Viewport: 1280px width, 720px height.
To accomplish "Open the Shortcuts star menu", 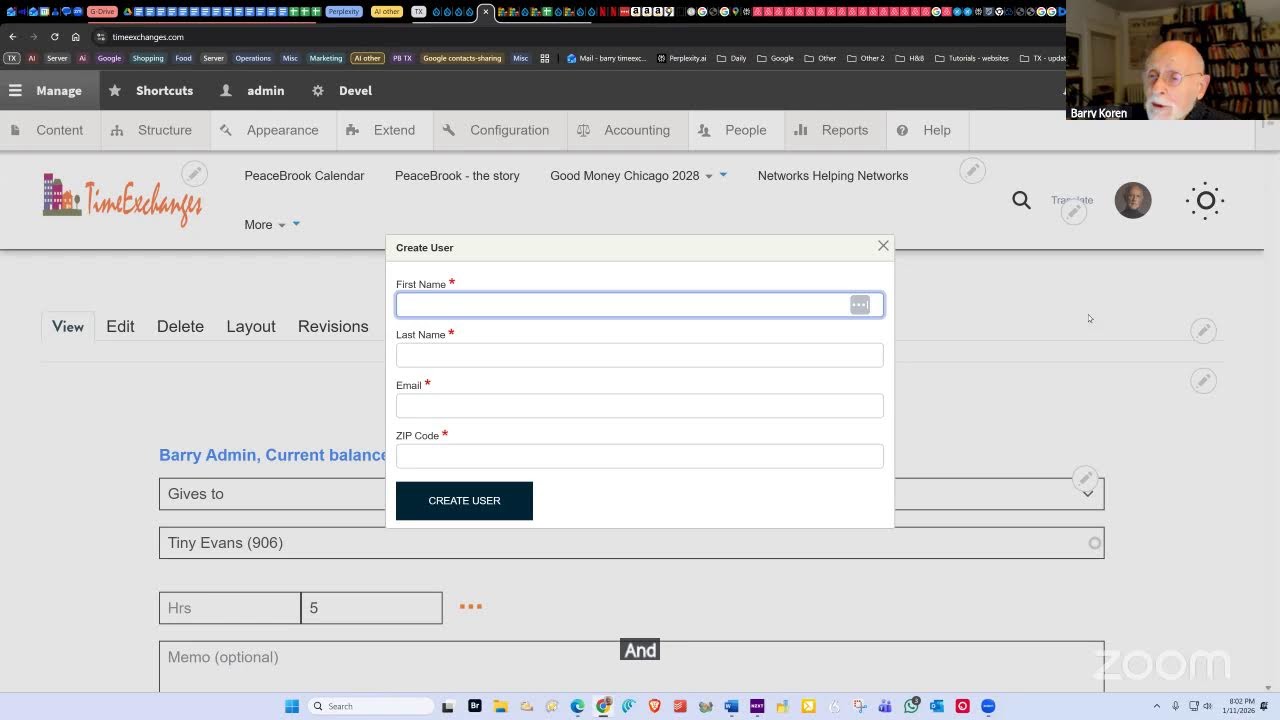I will (151, 90).
